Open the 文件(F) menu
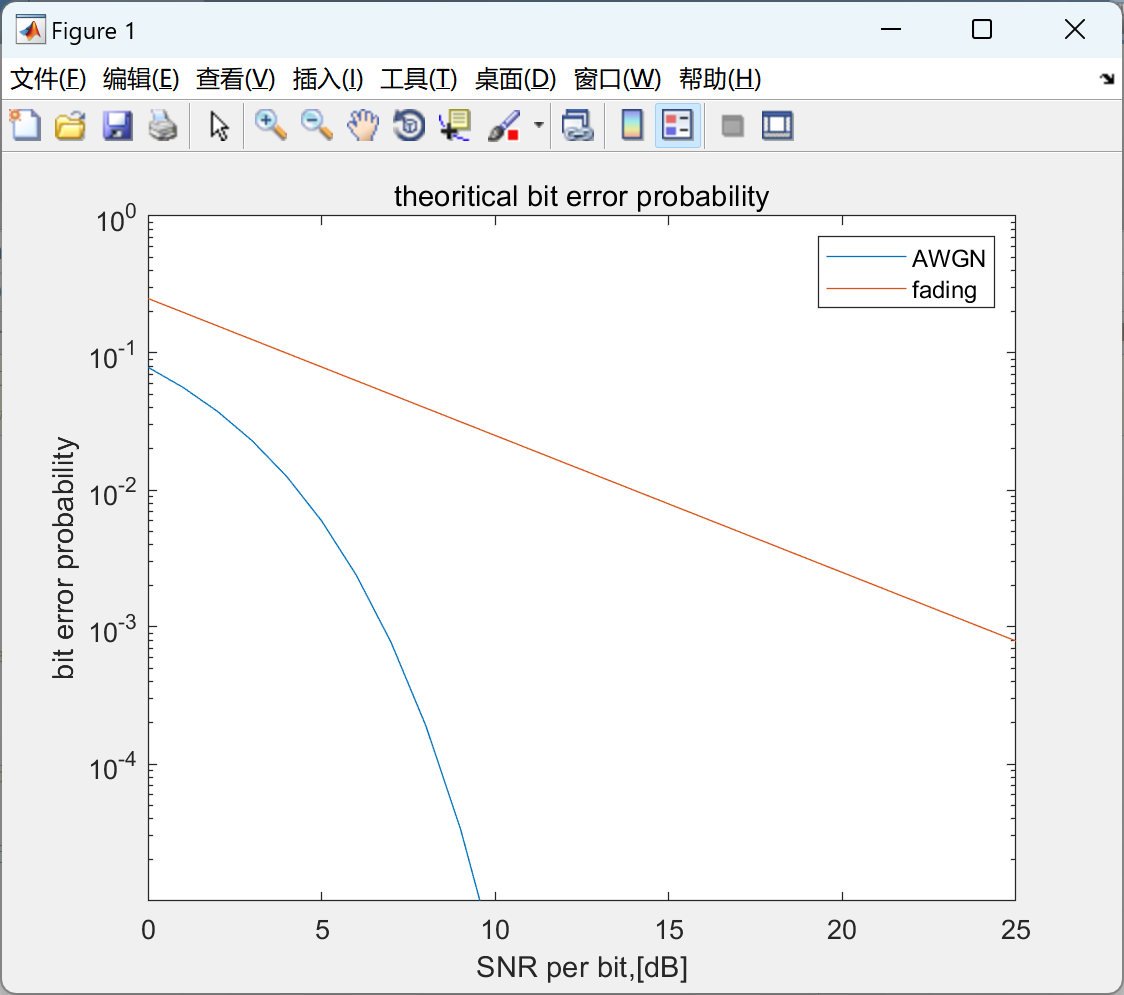 pos(48,79)
